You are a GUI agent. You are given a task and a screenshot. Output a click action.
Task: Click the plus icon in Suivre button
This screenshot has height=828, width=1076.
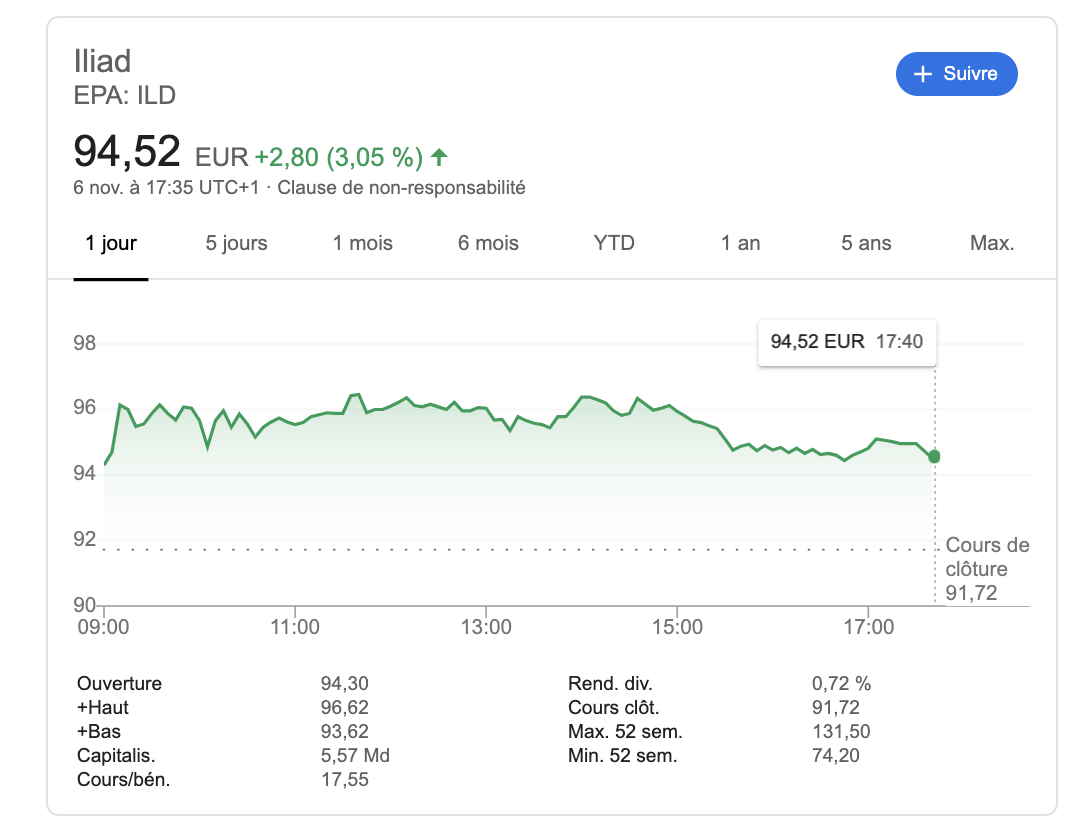coord(923,74)
